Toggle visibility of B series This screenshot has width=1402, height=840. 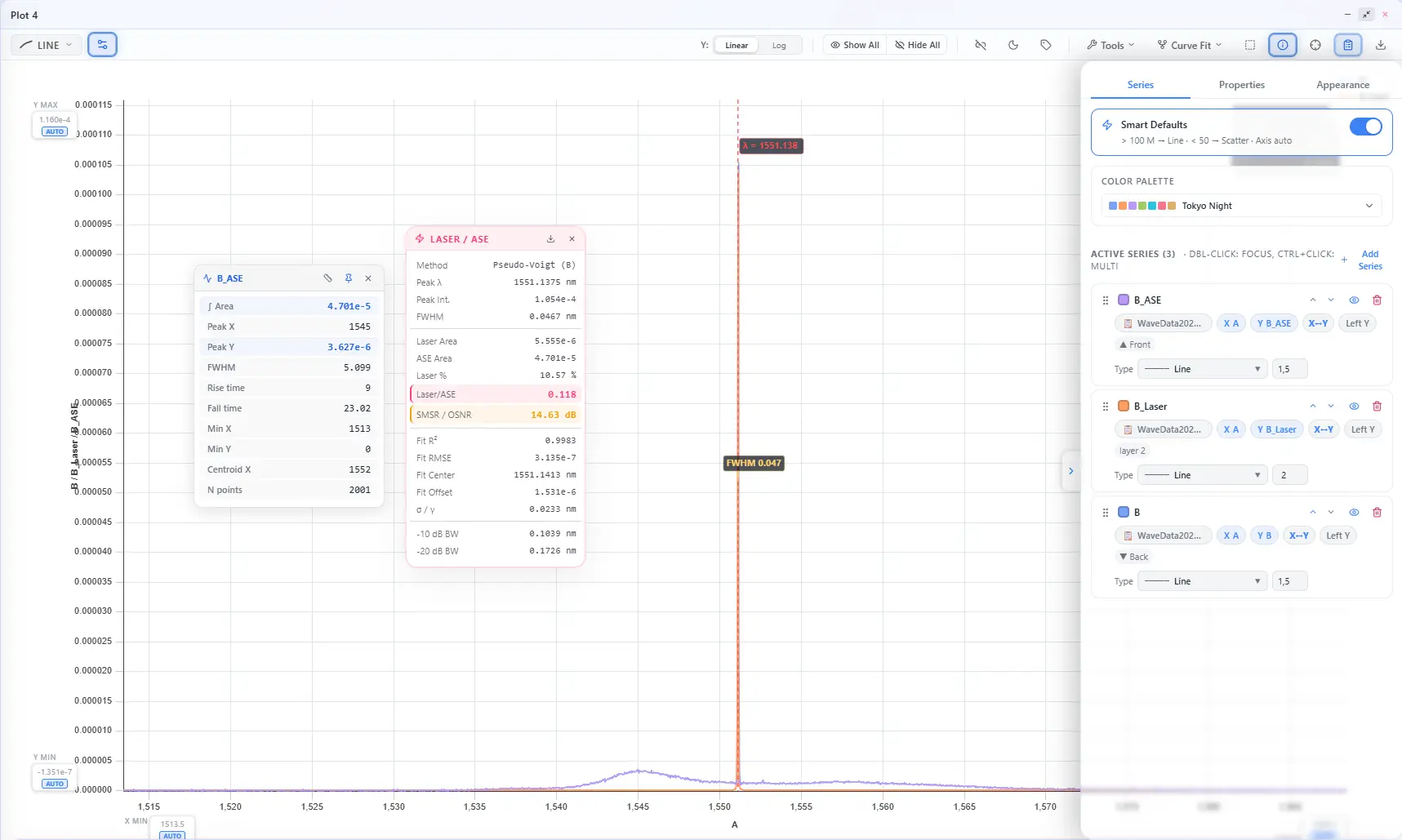click(x=1354, y=513)
